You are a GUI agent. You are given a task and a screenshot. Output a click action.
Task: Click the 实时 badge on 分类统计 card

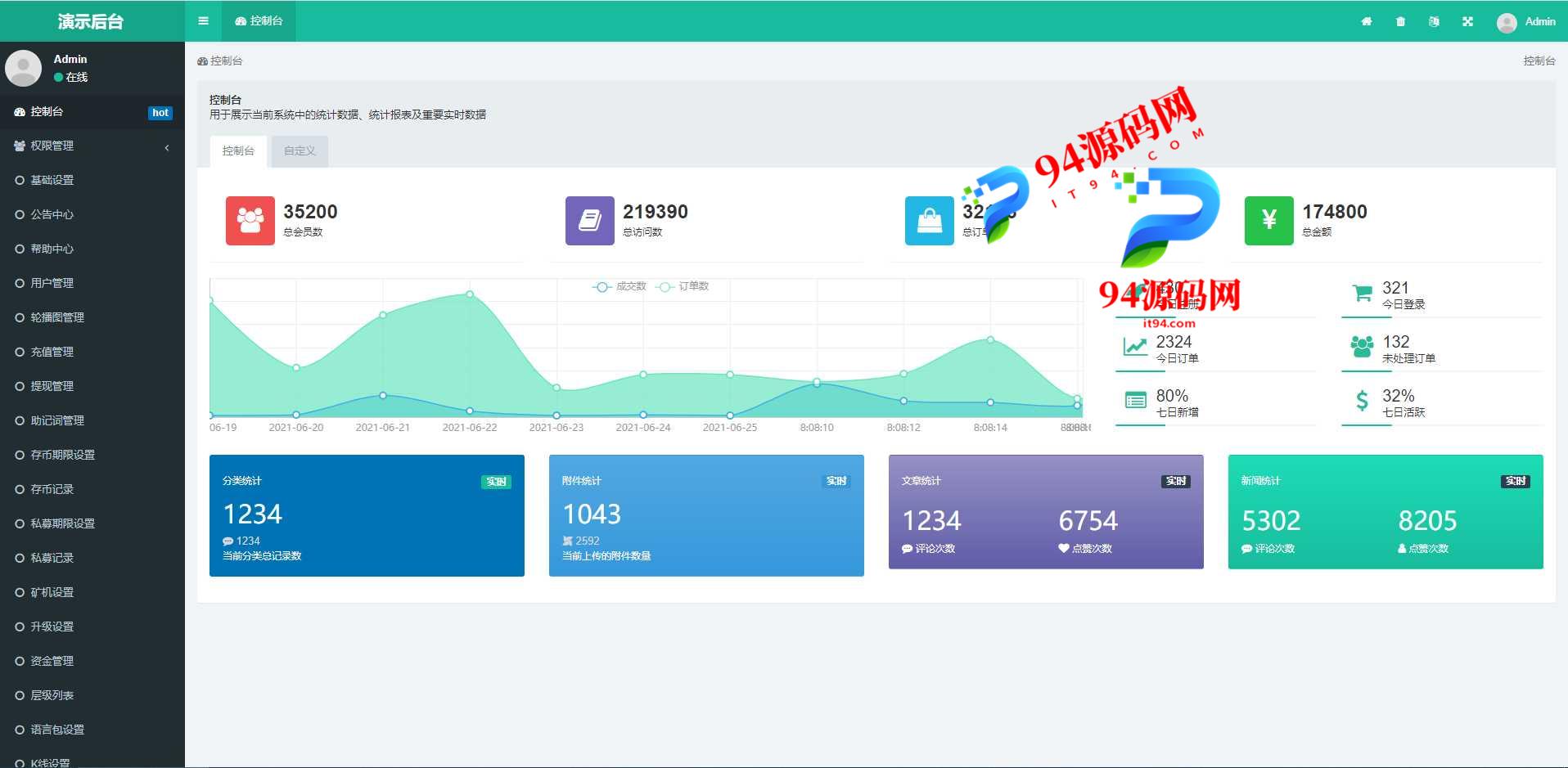(x=496, y=482)
